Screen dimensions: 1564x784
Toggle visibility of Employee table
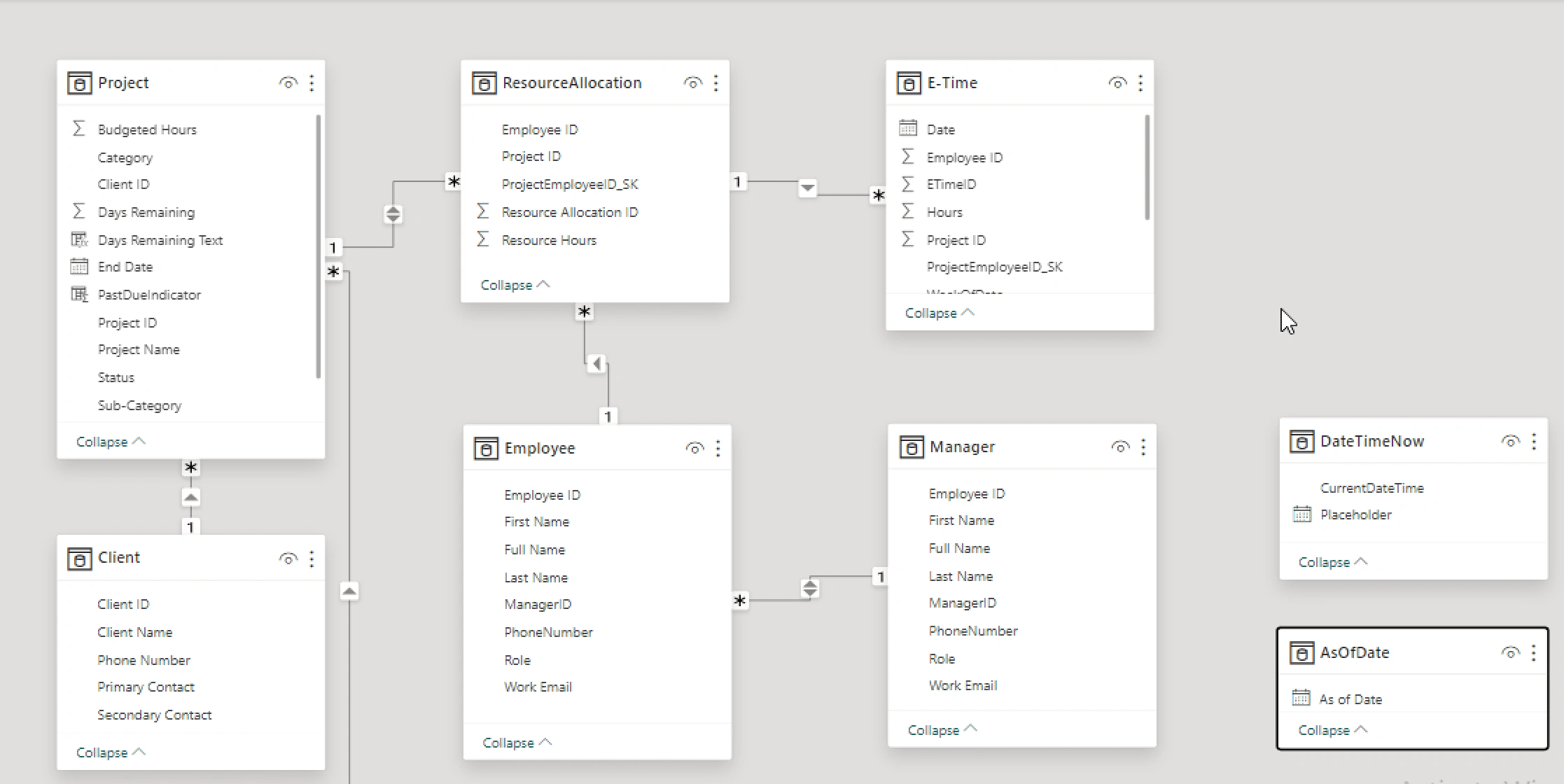pos(694,449)
